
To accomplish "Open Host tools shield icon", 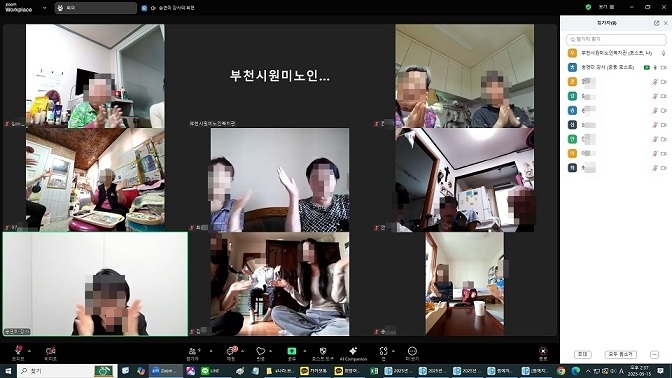I will point(323,353).
